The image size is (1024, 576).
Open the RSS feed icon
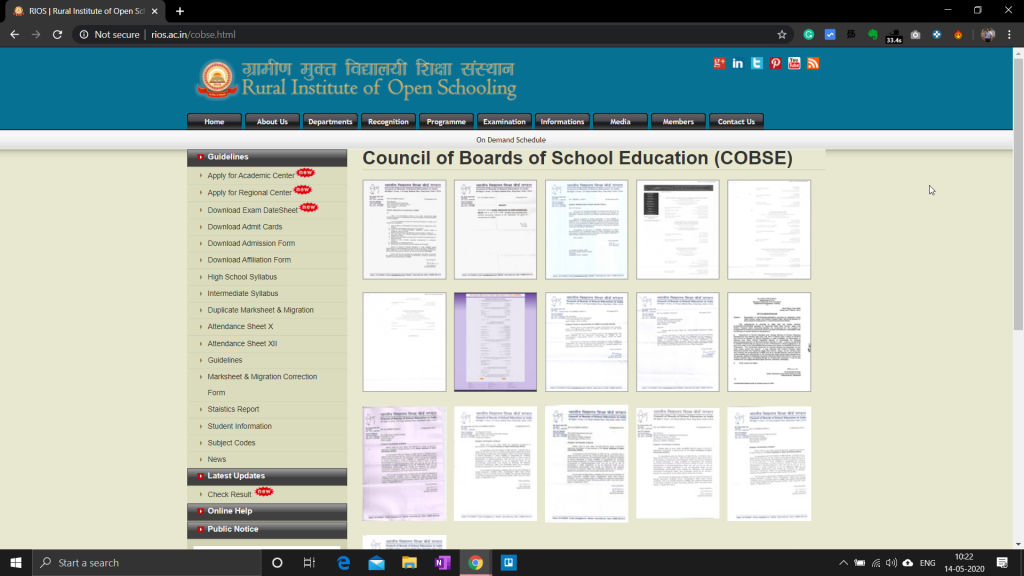click(813, 63)
